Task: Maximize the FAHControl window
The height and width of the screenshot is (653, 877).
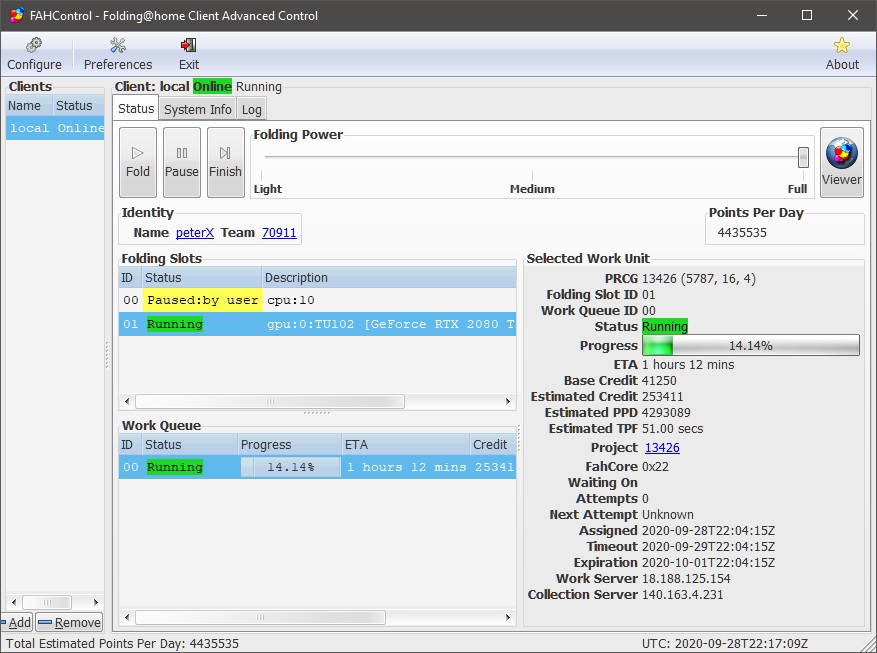Action: [x=807, y=15]
